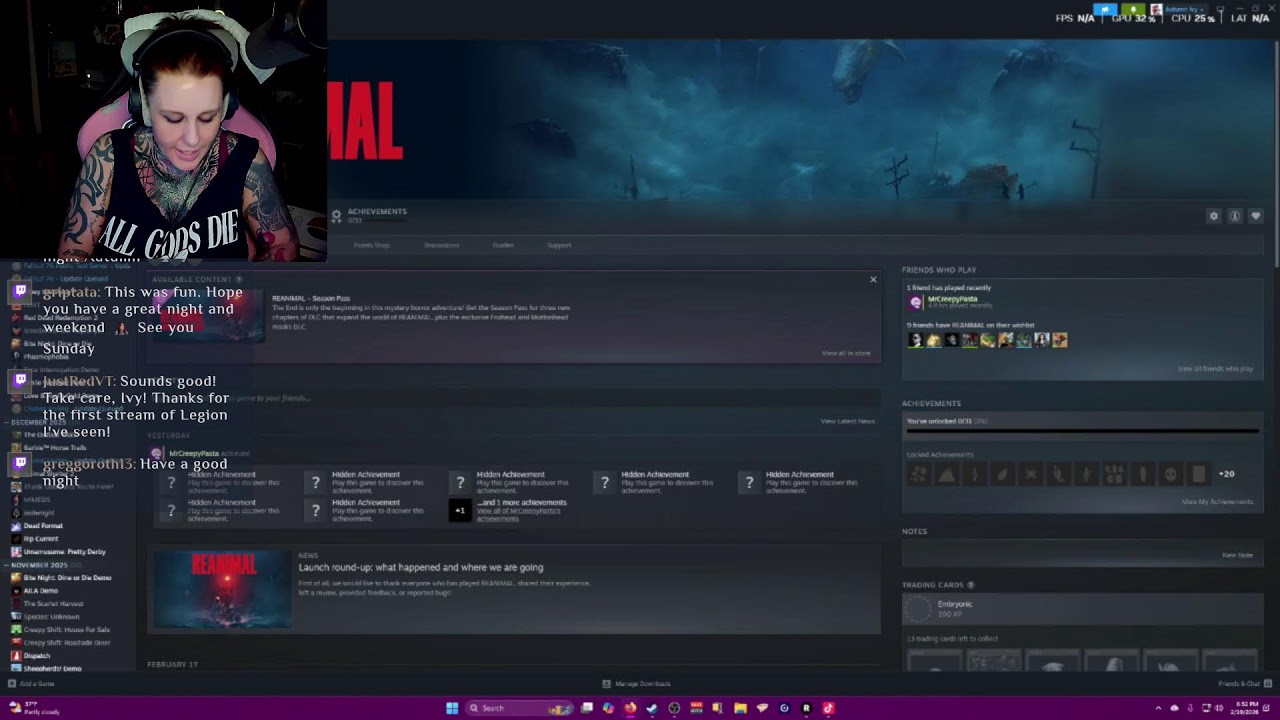Image resolution: width=1280 pixels, height=720 pixels.
Task: Click the taskbar Search box
Action: (x=519, y=708)
